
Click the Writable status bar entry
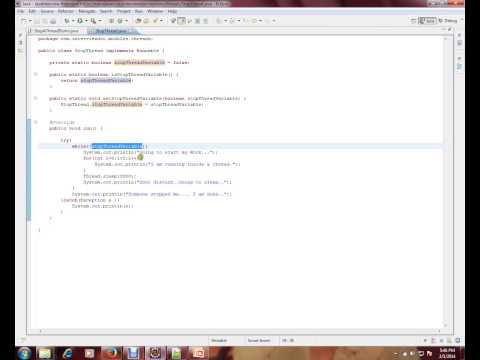tap(219, 340)
